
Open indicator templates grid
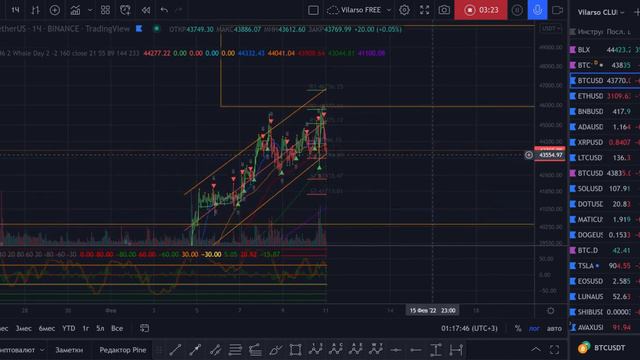(105, 10)
